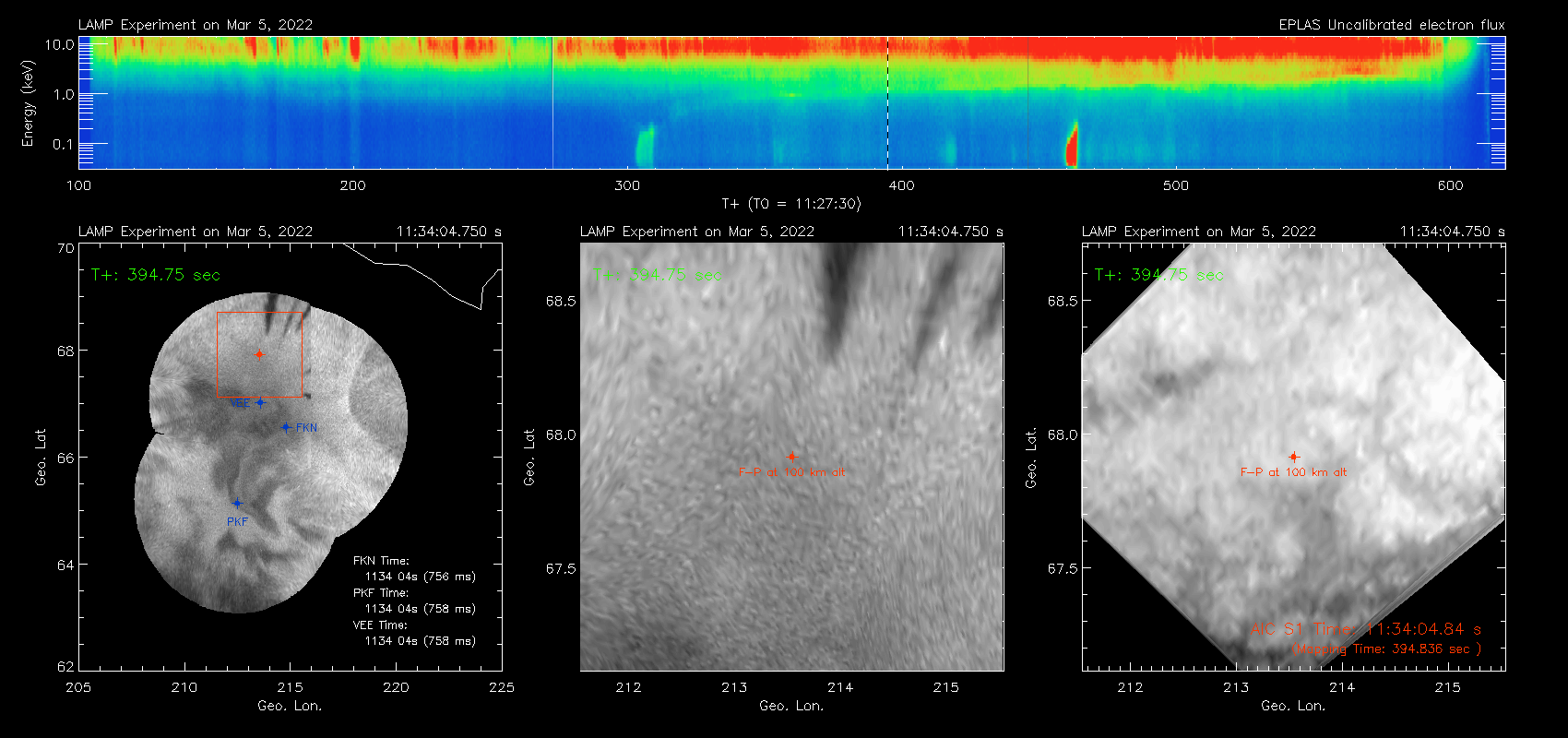Click the thin vertical line near T+ 445 in spectrogram

tap(1028, 102)
